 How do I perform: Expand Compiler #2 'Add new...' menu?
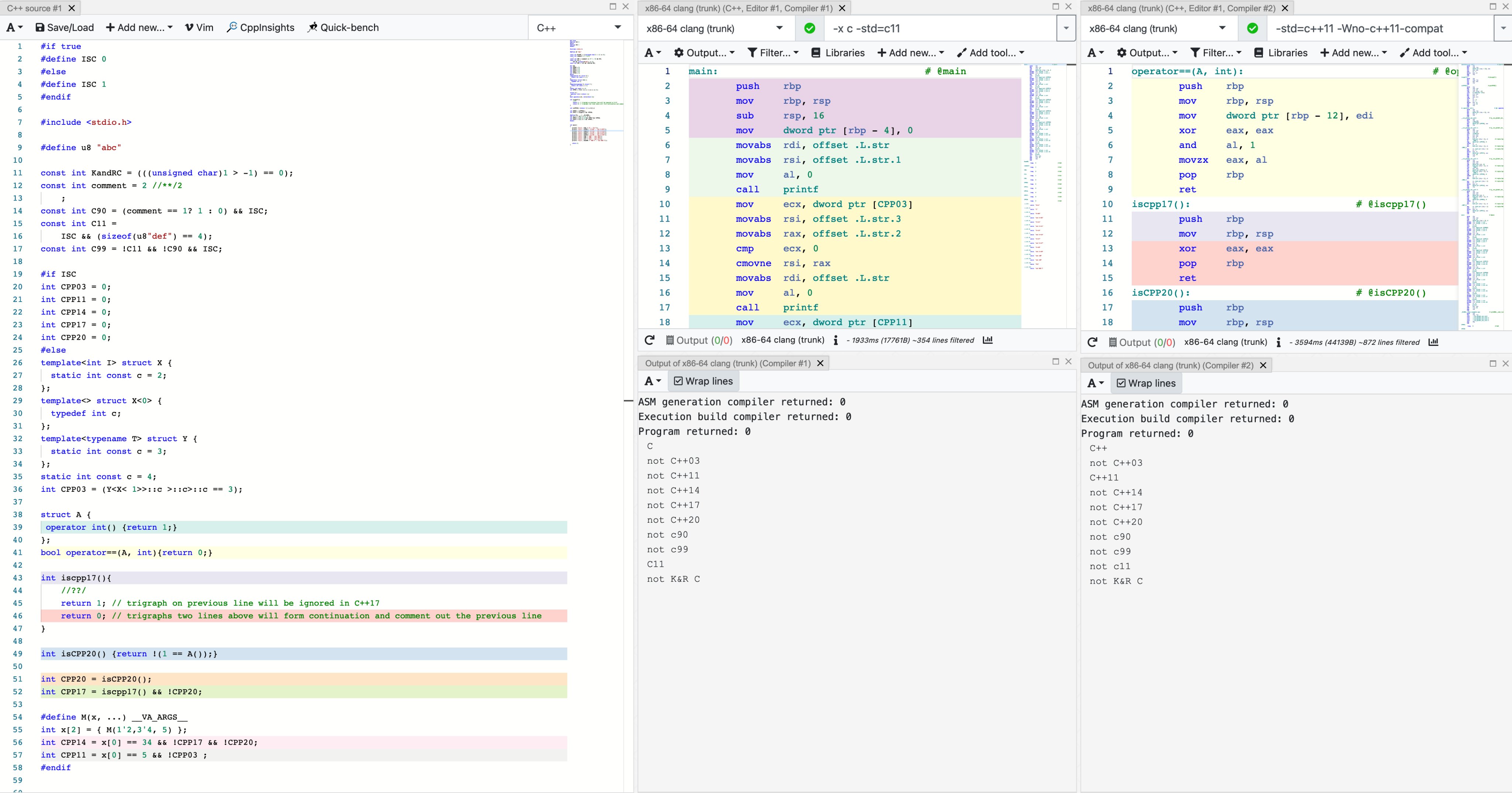(1353, 53)
